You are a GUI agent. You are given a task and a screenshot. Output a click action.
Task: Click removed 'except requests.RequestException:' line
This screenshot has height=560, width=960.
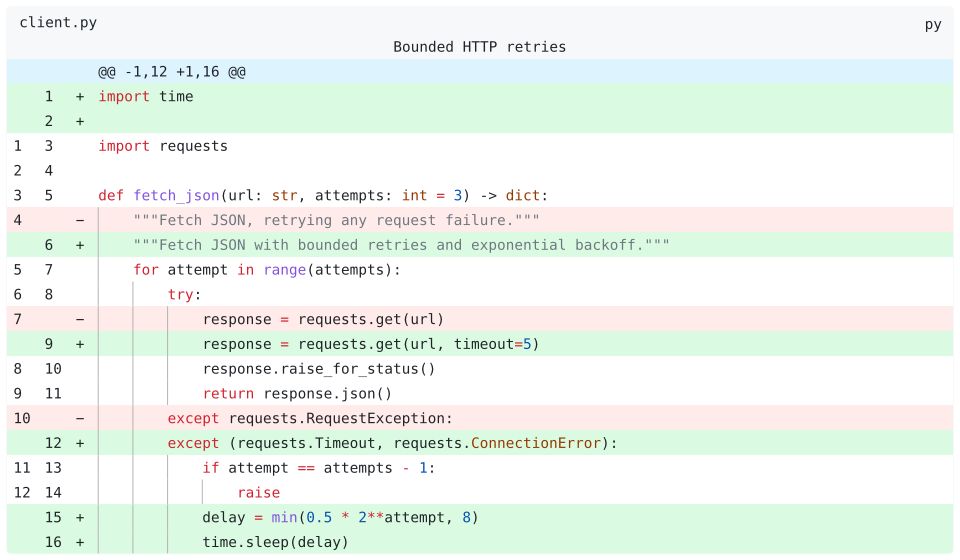tap(480, 418)
